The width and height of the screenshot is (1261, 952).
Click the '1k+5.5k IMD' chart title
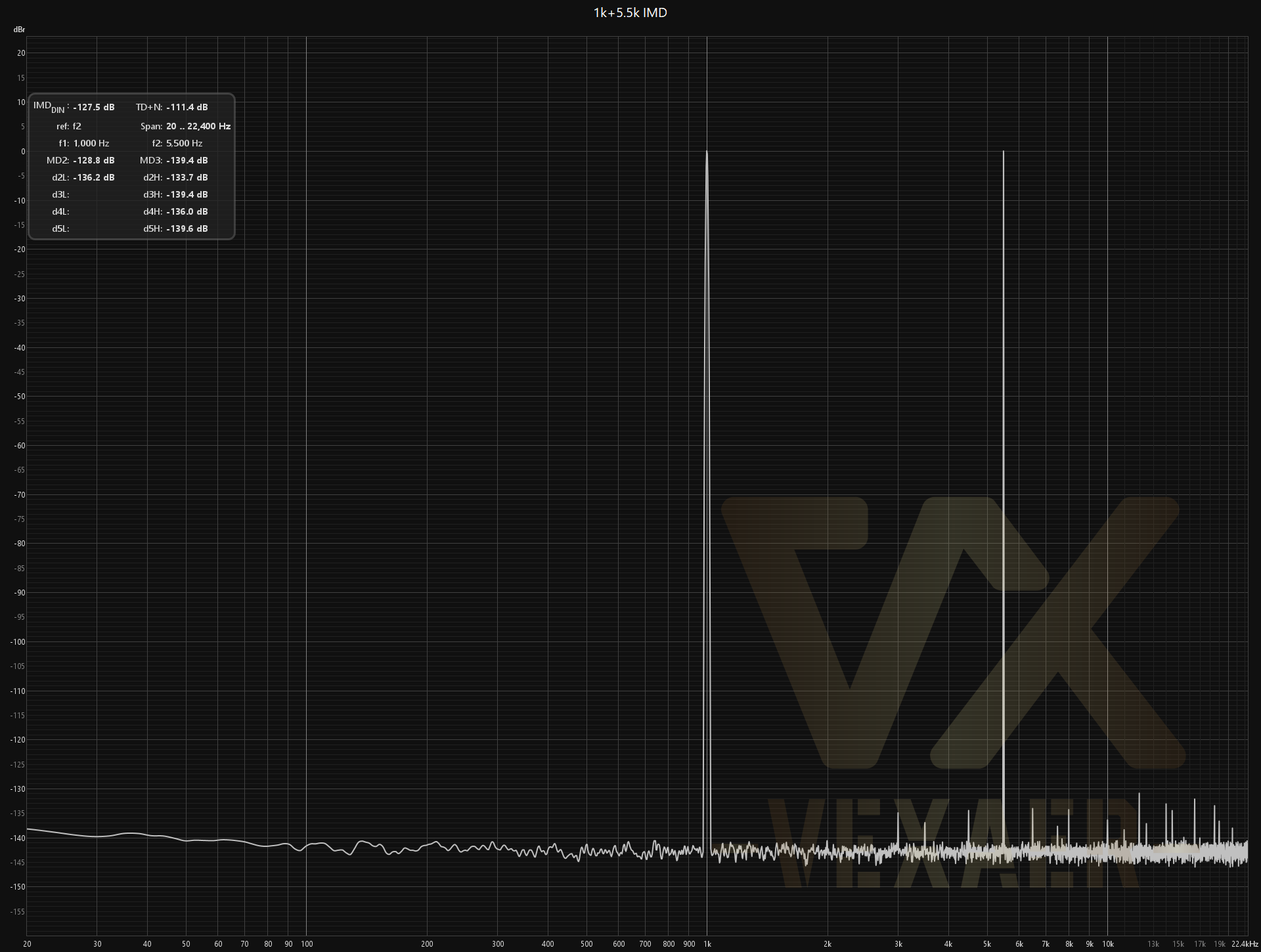tap(630, 12)
